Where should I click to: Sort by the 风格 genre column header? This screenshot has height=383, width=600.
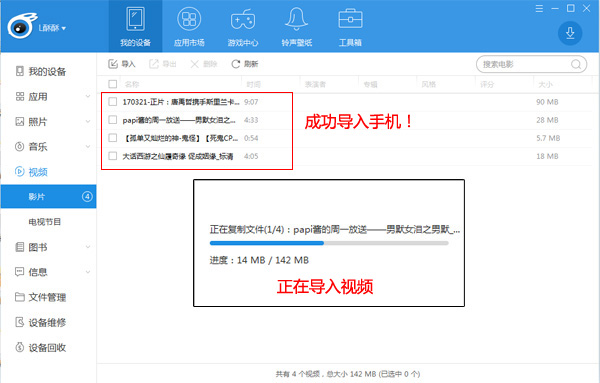[x=429, y=84]
